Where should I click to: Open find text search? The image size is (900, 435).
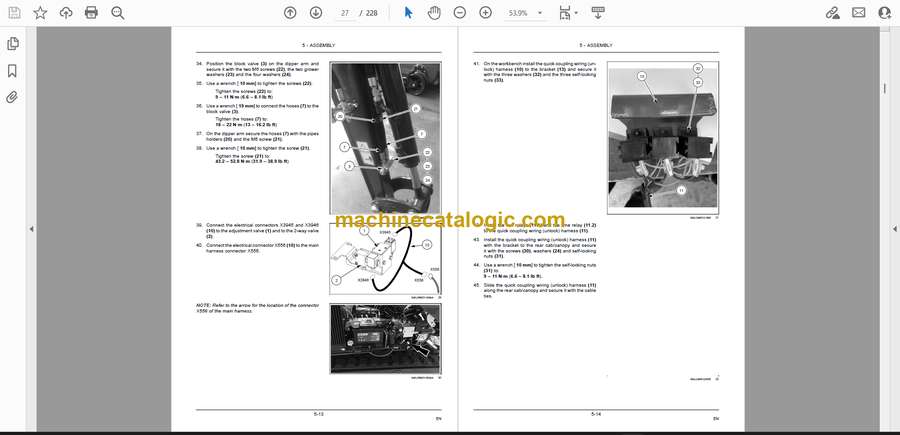click(118, 13)
